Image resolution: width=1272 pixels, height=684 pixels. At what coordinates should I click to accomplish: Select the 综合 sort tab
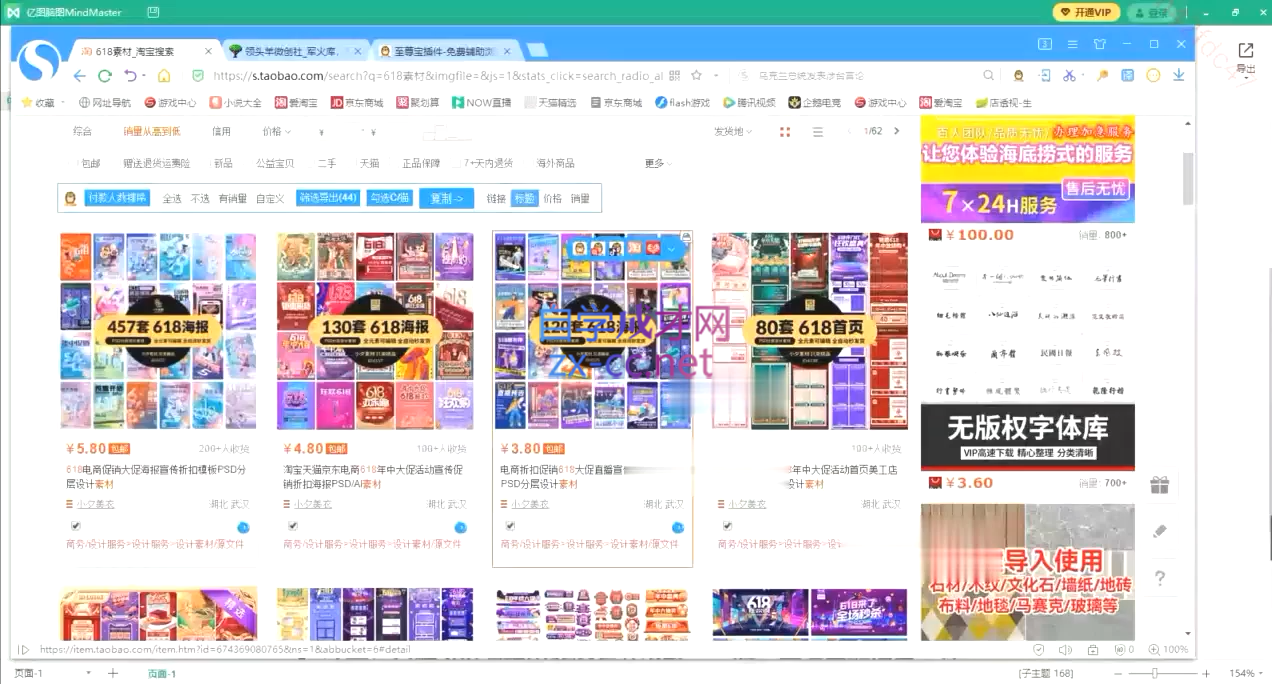(82, 131)
